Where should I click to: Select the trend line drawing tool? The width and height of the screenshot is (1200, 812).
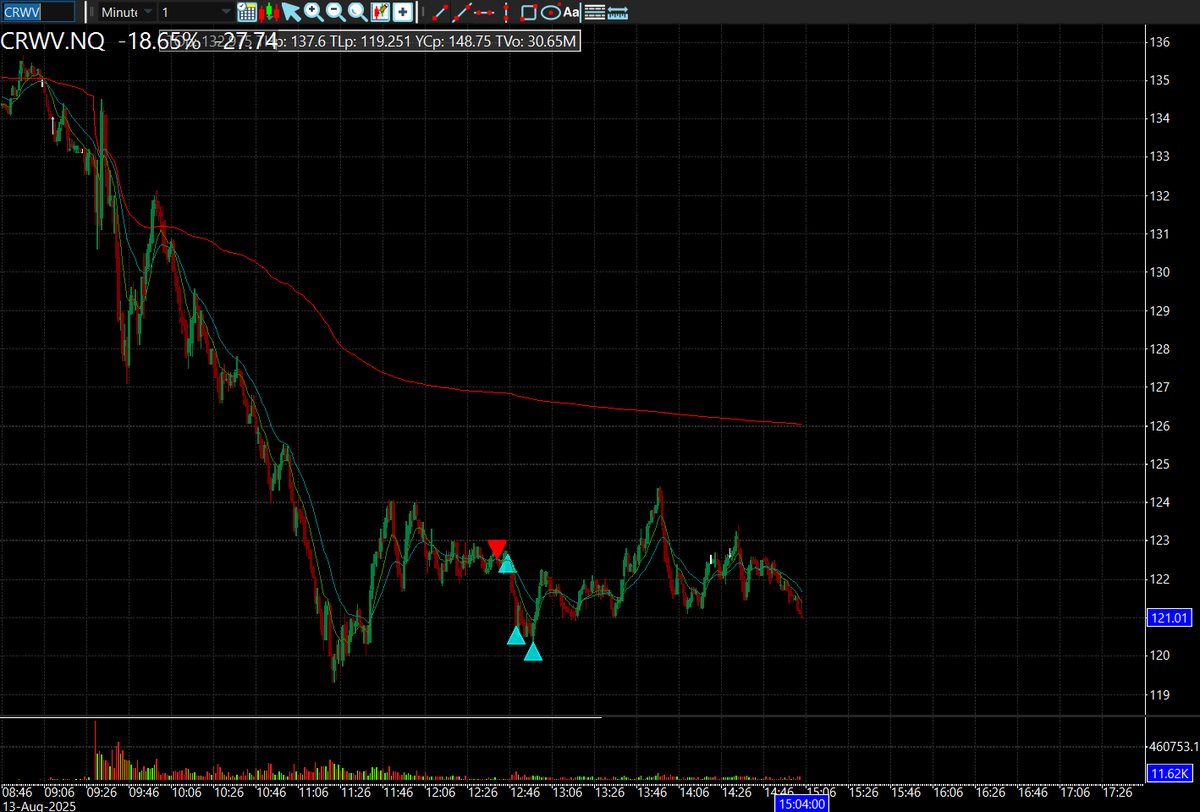[439, 12]
